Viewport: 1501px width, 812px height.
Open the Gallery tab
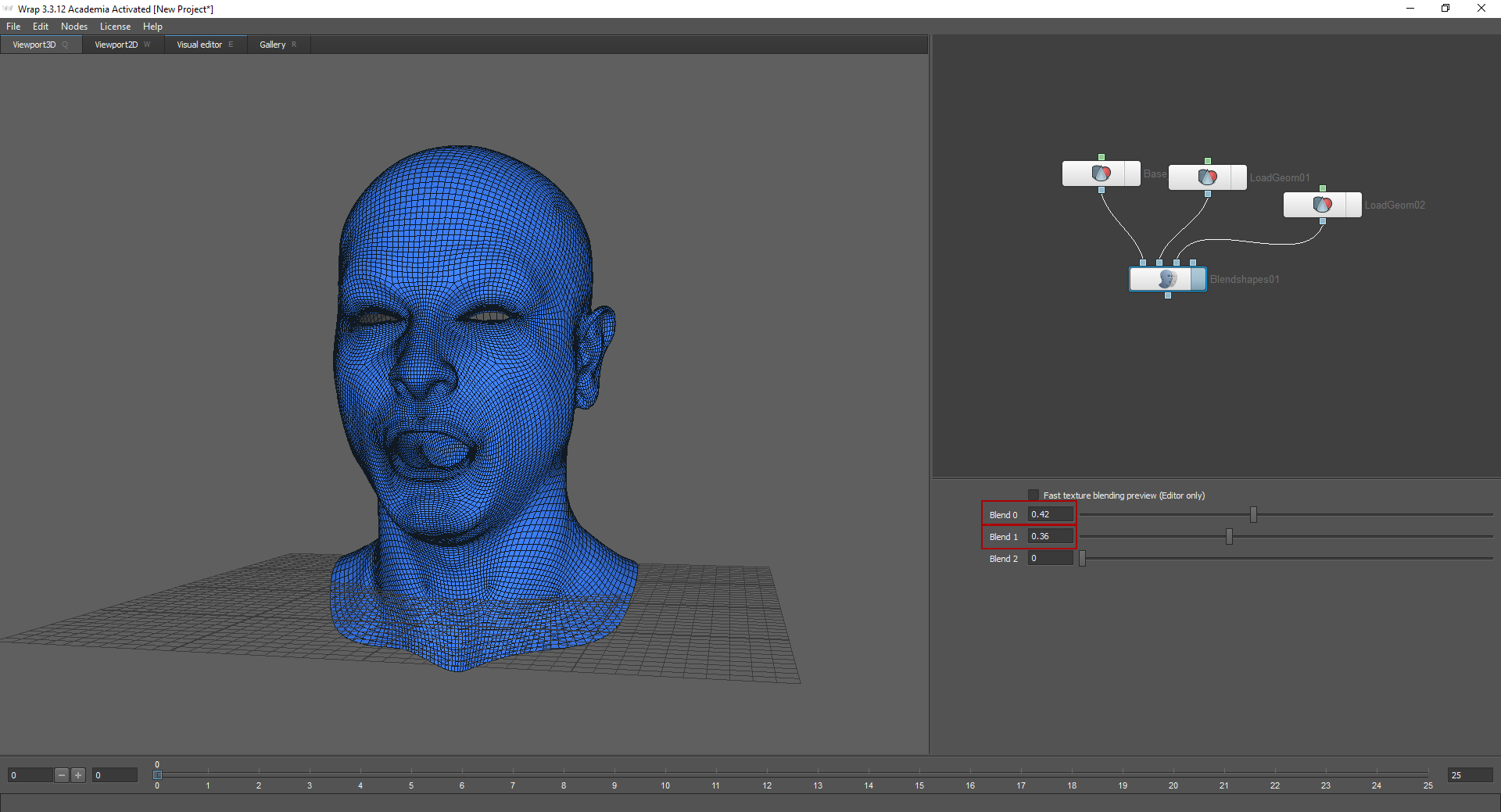(x=273, y=45)
